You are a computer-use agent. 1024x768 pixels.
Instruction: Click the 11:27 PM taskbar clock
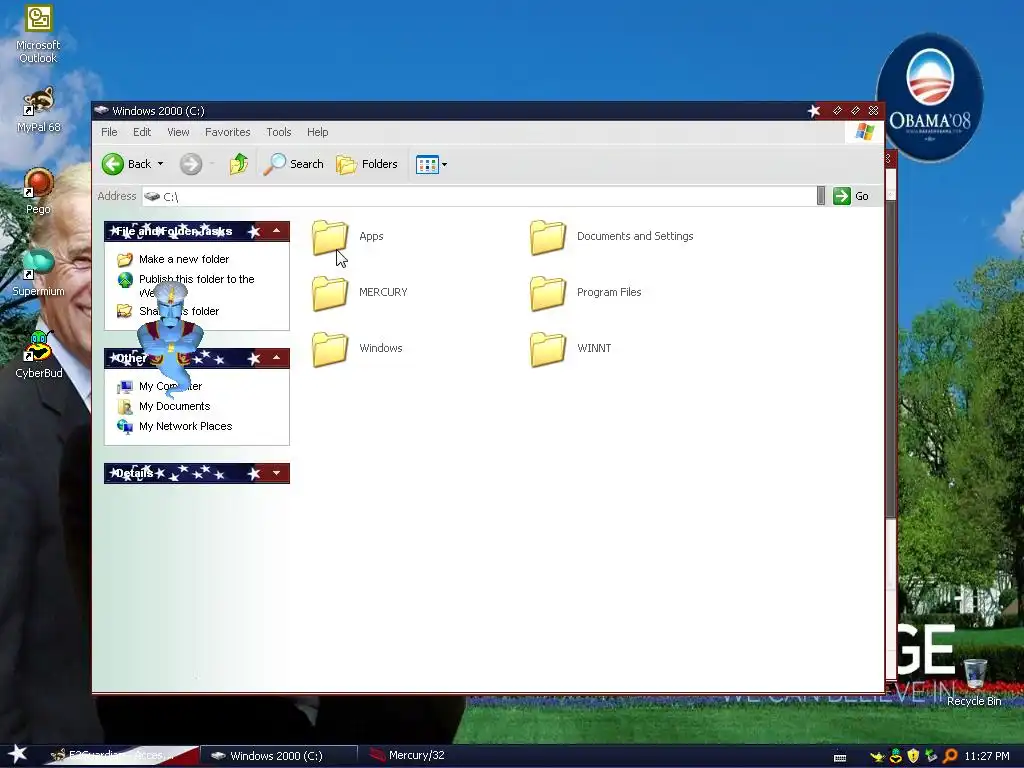[987, 756]
